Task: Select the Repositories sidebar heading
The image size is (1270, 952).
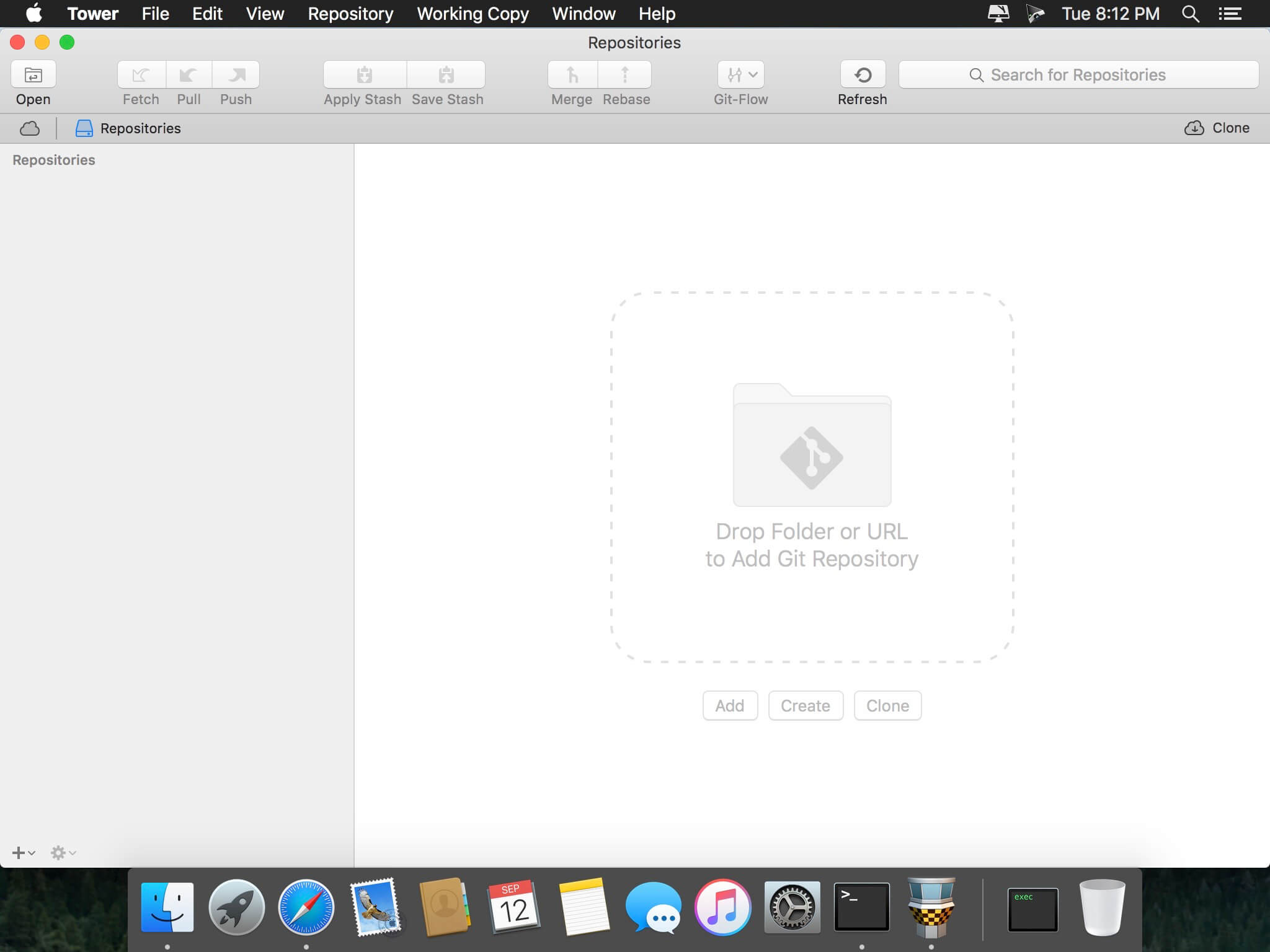Action: tap(54, 160)
